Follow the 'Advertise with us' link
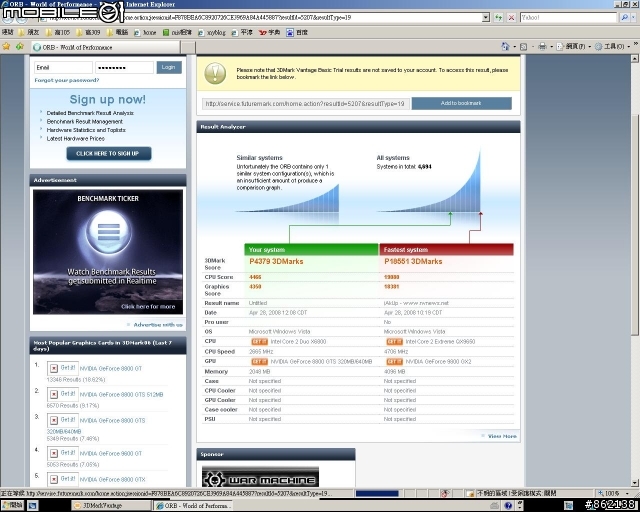 coord(158,325)
